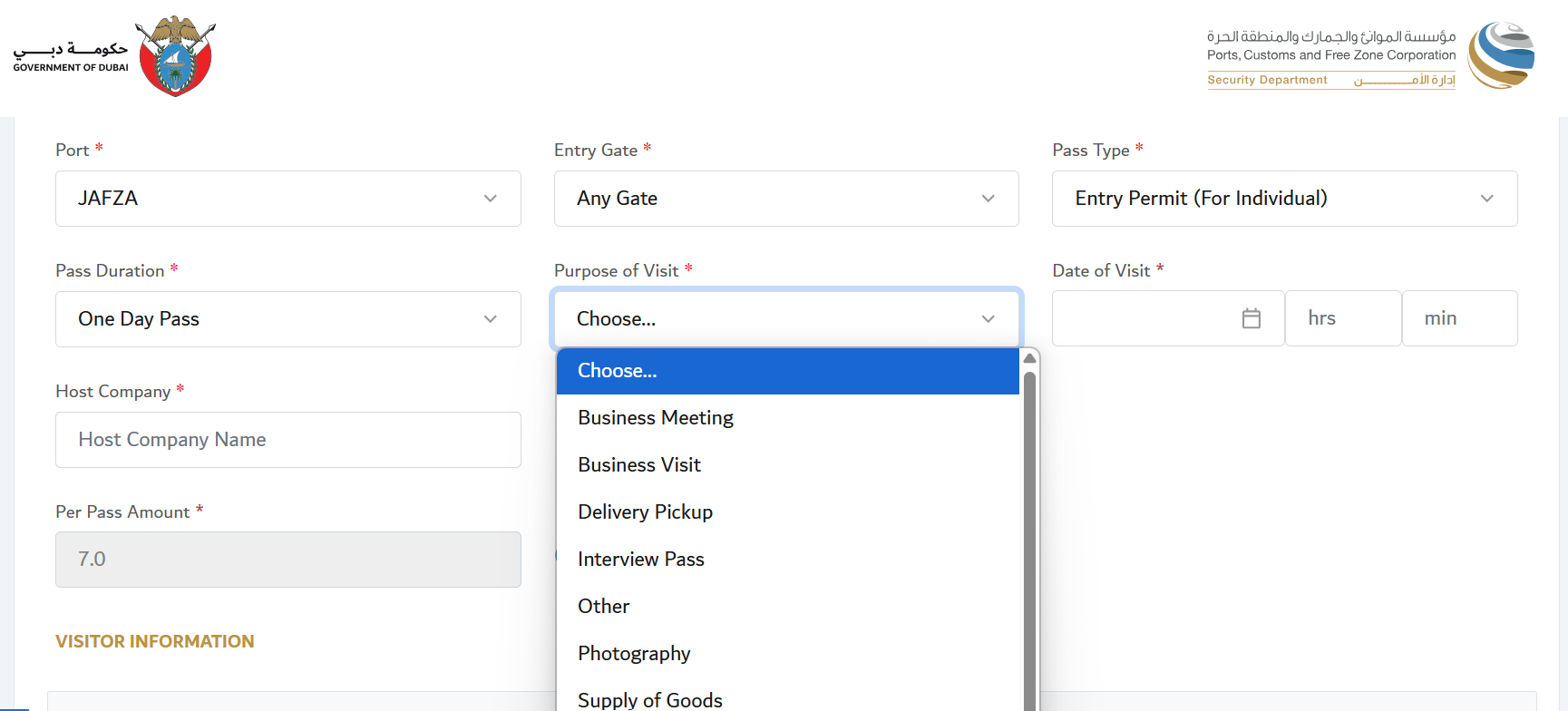
Task: Open the Pass Type dropdown
Action: click(1283, 199)
